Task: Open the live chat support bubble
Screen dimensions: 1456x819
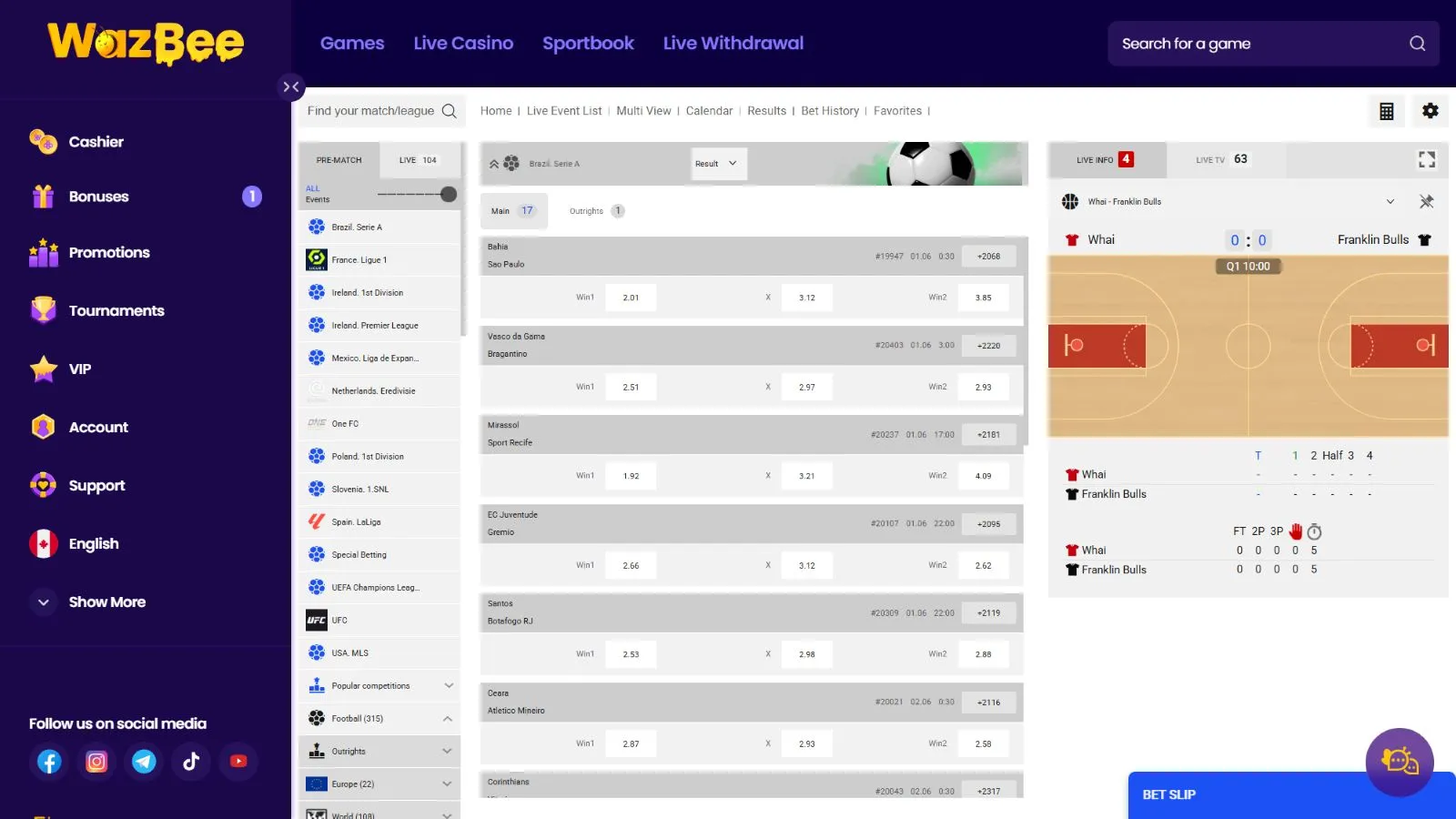Action: 1399,762
